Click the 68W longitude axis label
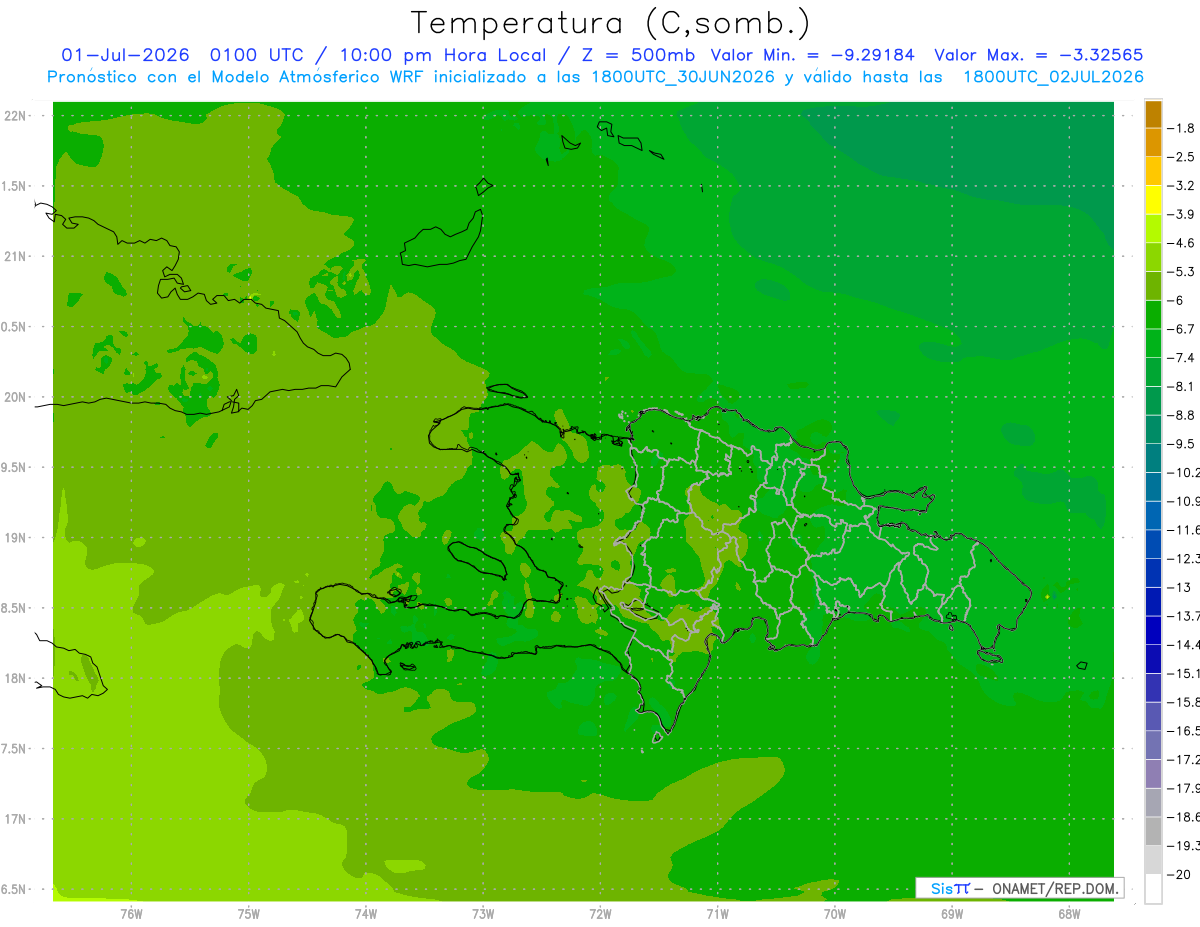This screenshot has width=1200, height=927. point(1069,914)
